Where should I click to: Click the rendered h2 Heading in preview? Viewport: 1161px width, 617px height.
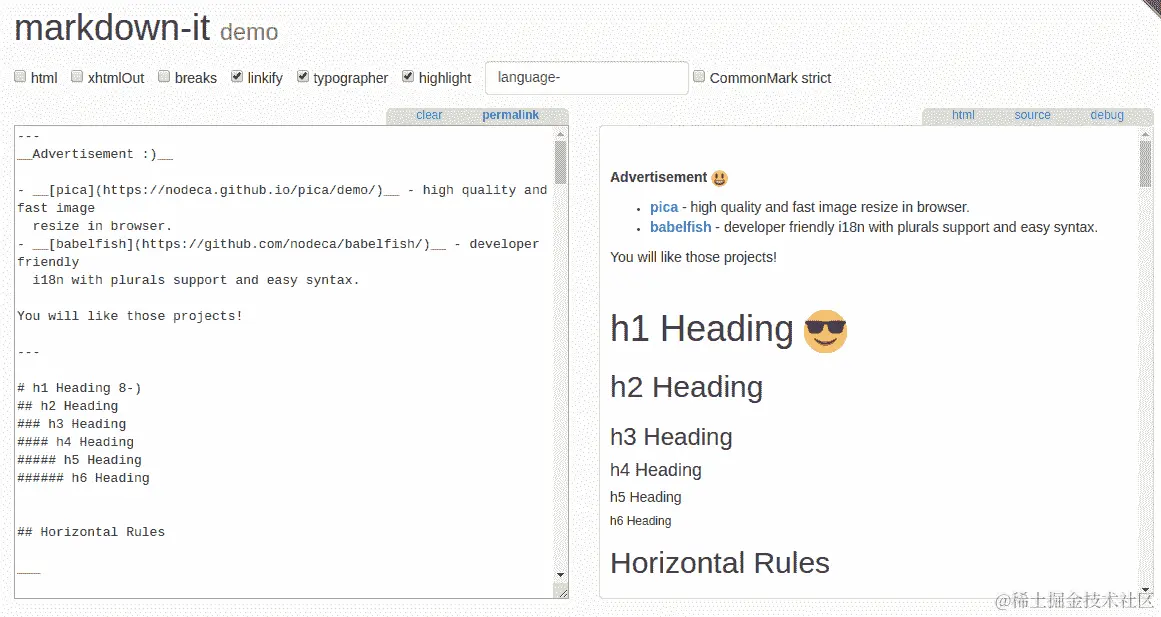pos(686,387)
